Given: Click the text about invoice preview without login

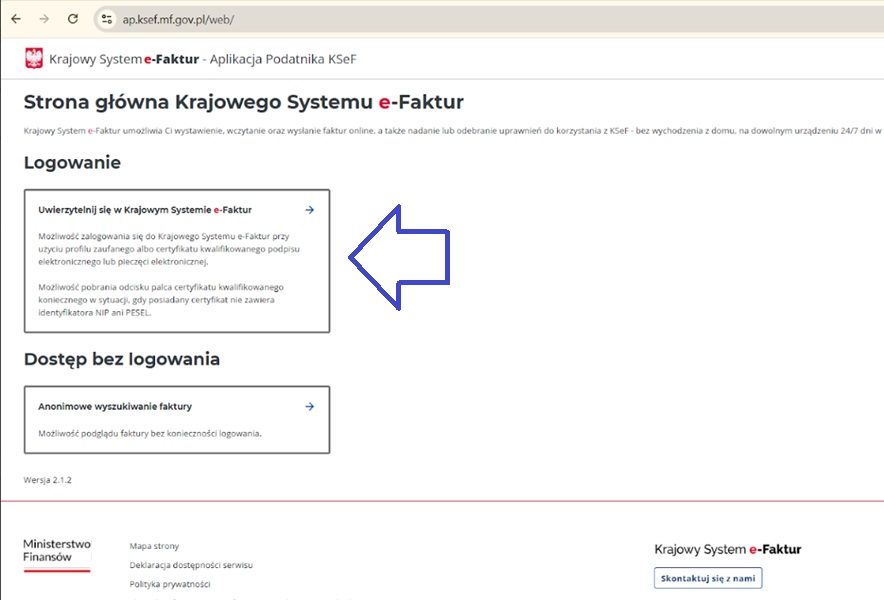Looking at the screenshot, I should coord(150,433).
